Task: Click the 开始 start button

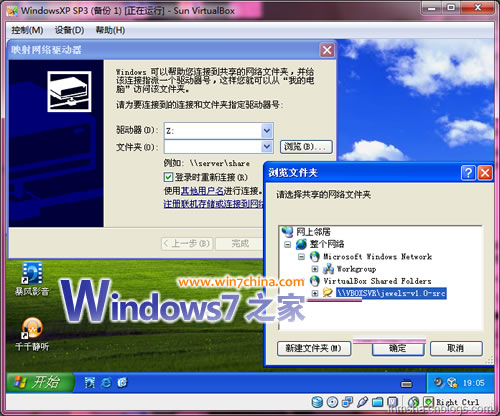Action: pyautogui.click(x=40, y=382)
